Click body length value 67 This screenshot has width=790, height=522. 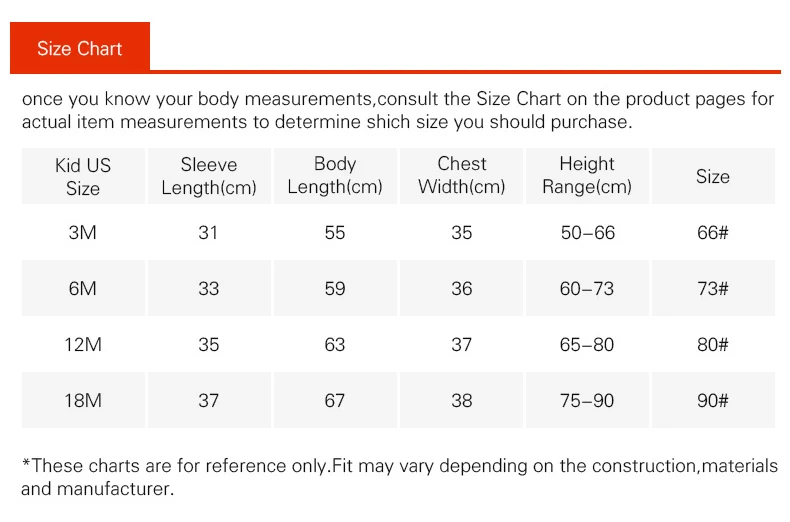(335, 400)
